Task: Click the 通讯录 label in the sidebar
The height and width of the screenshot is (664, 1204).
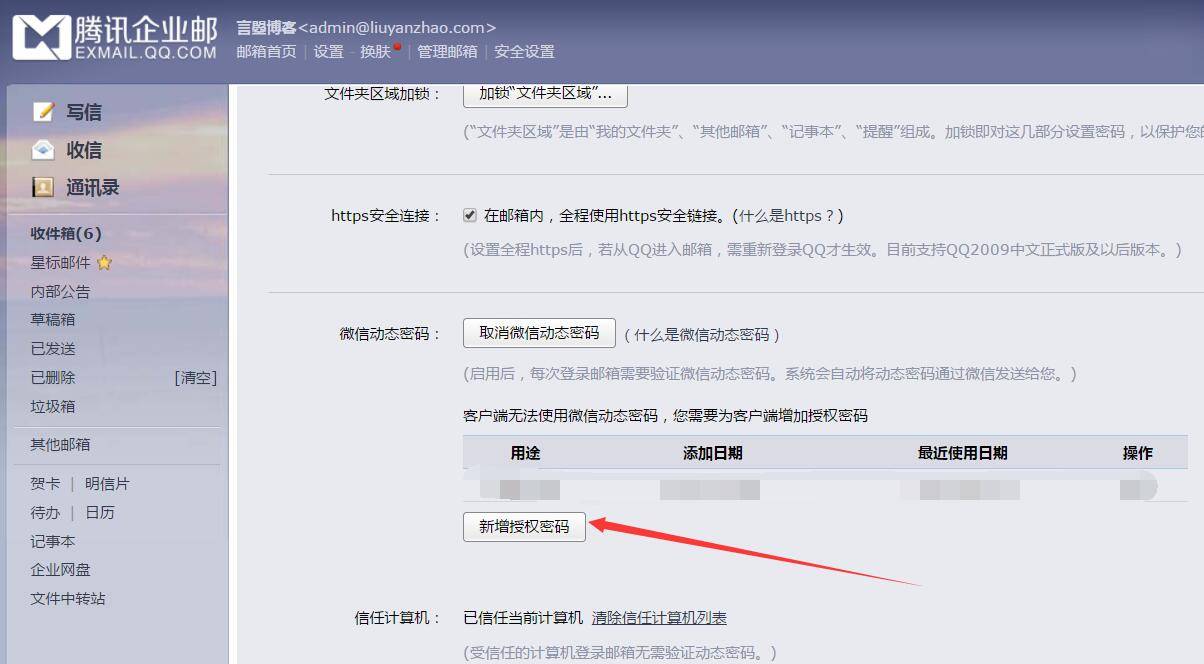Action: tap(93, 187)
